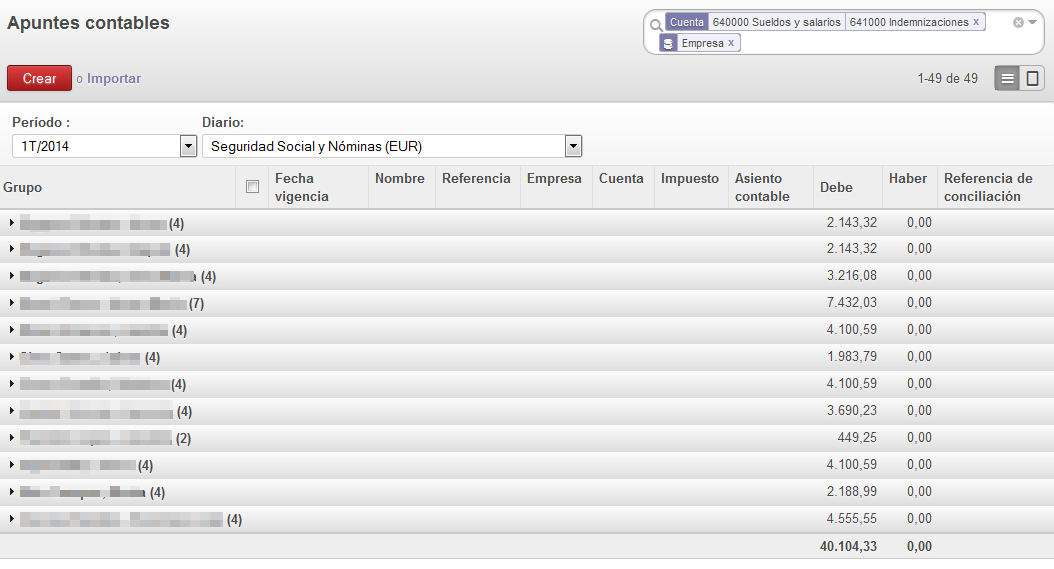1054x569 pixels.
Task: Switch to form view
Action: pyautogui.click(x=1032, y=78)
